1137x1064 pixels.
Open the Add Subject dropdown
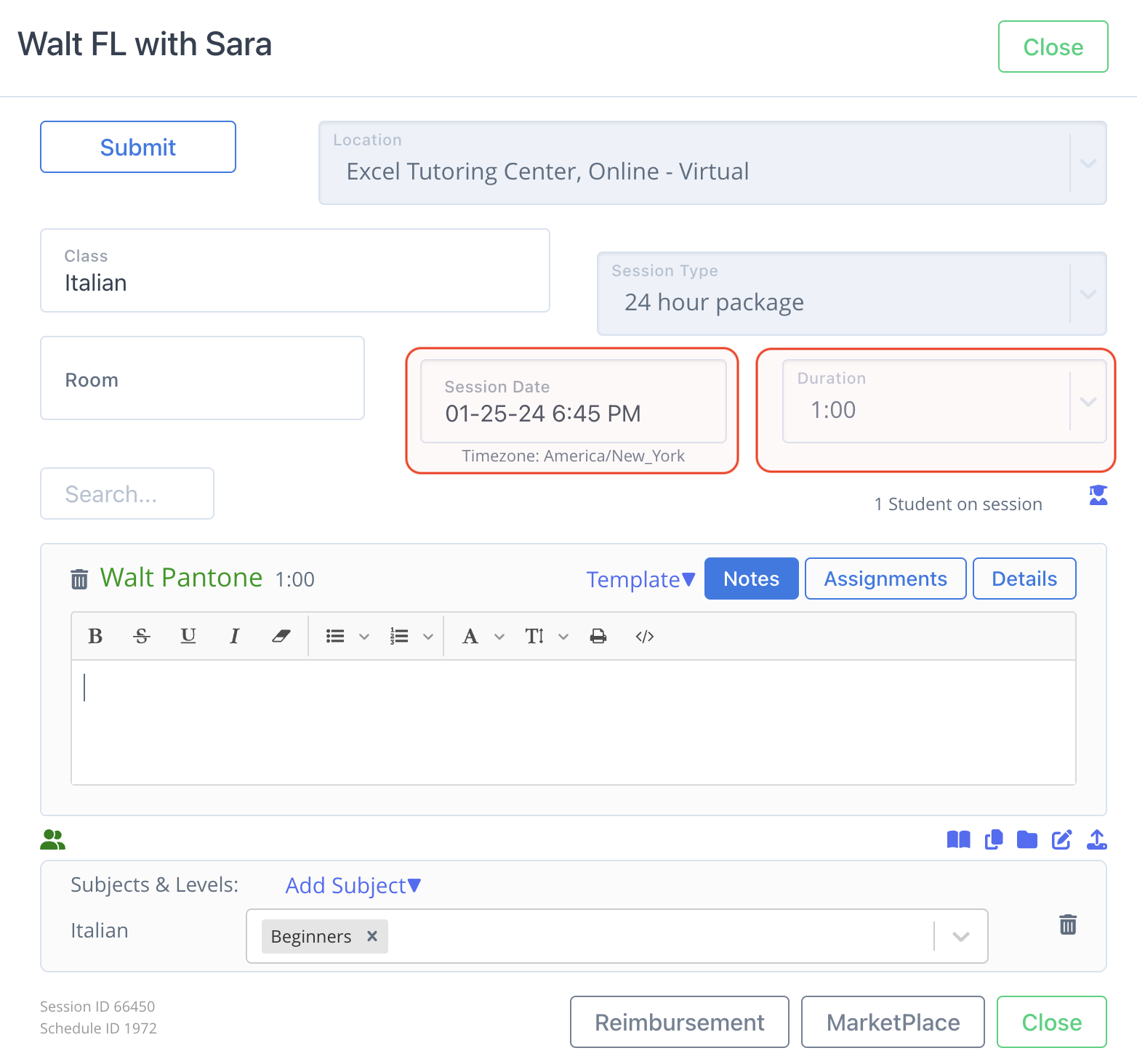(x=353, y=885)
